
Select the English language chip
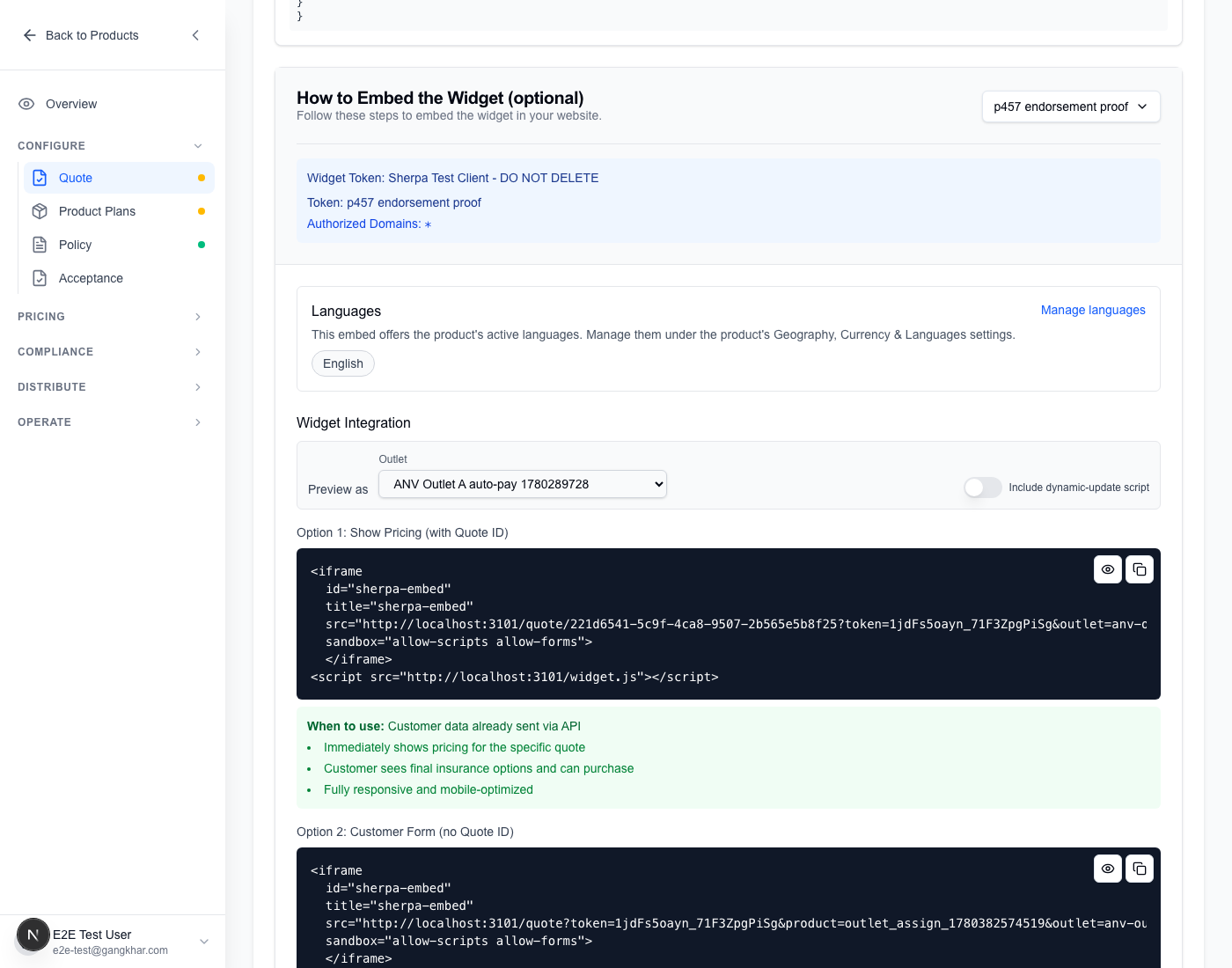pos(343,363)
